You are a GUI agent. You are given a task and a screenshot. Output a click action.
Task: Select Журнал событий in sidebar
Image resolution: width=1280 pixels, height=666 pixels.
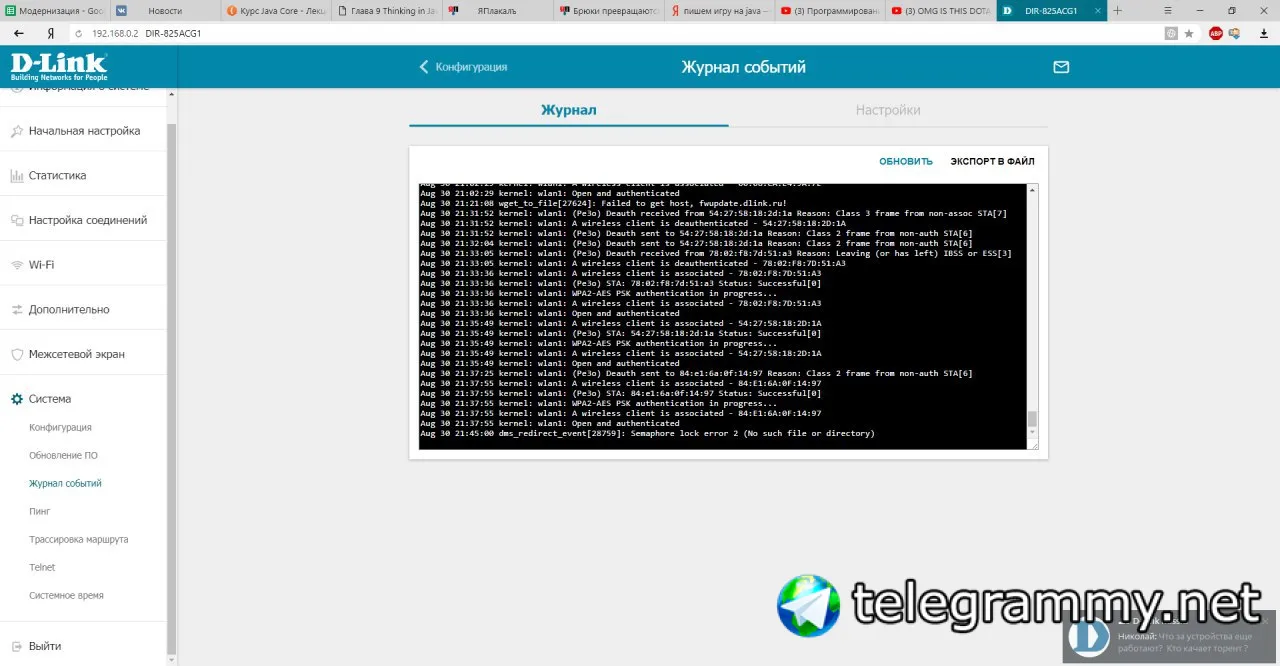tap(65, 483)
